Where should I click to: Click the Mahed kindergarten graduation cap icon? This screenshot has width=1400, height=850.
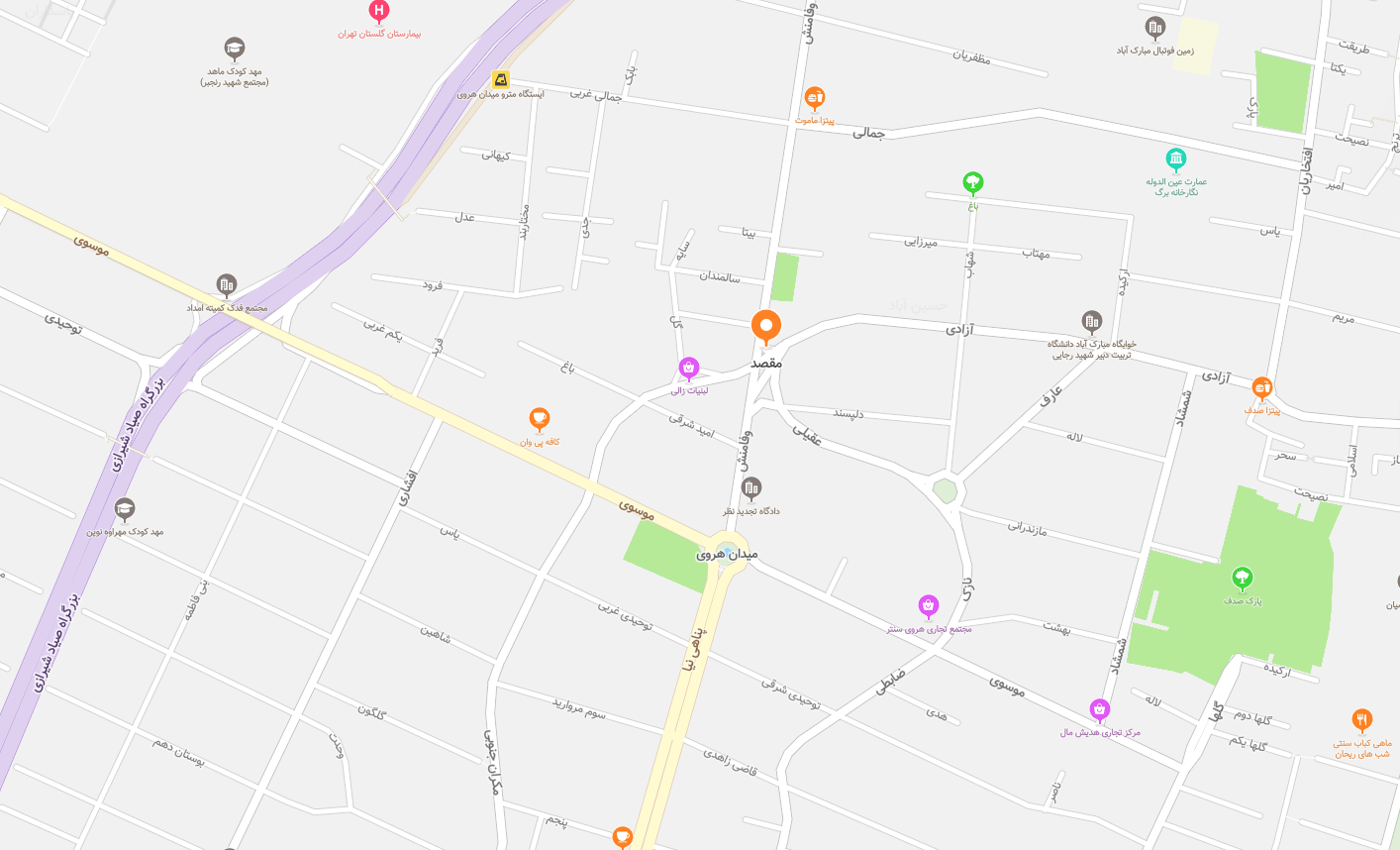coord(235,49)
